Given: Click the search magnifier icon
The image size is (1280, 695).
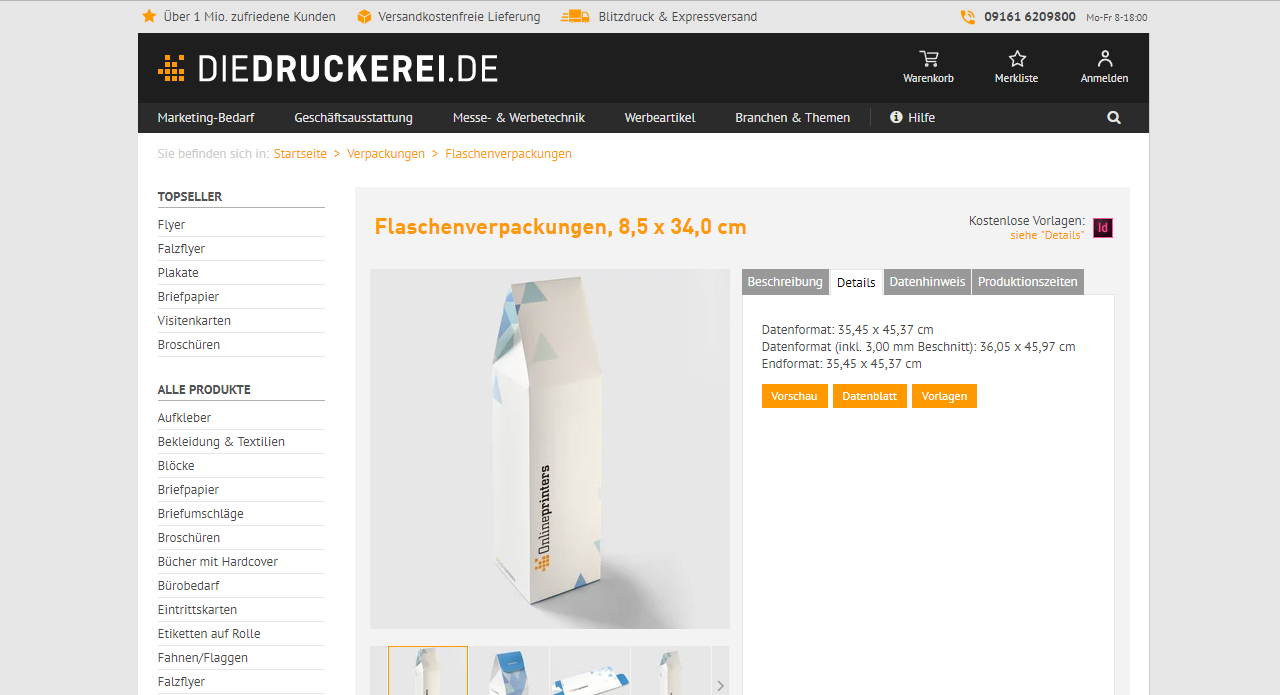Looking at the screenshot, I should pos(1114,118).
